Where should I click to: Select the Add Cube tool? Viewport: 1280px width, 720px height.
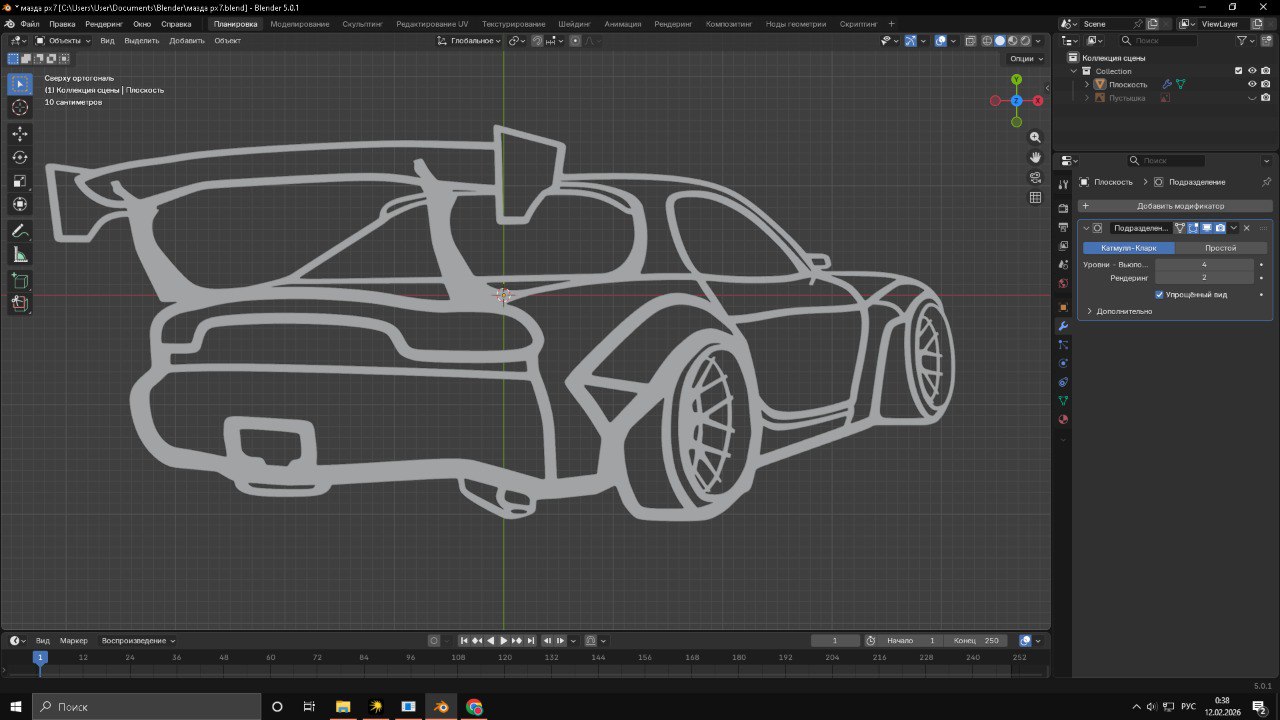tap(20, 281)
